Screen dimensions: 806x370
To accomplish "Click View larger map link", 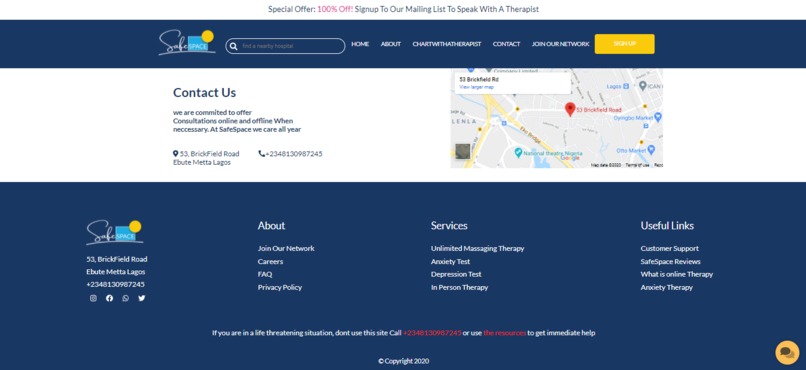I will [x=477, y=87].
